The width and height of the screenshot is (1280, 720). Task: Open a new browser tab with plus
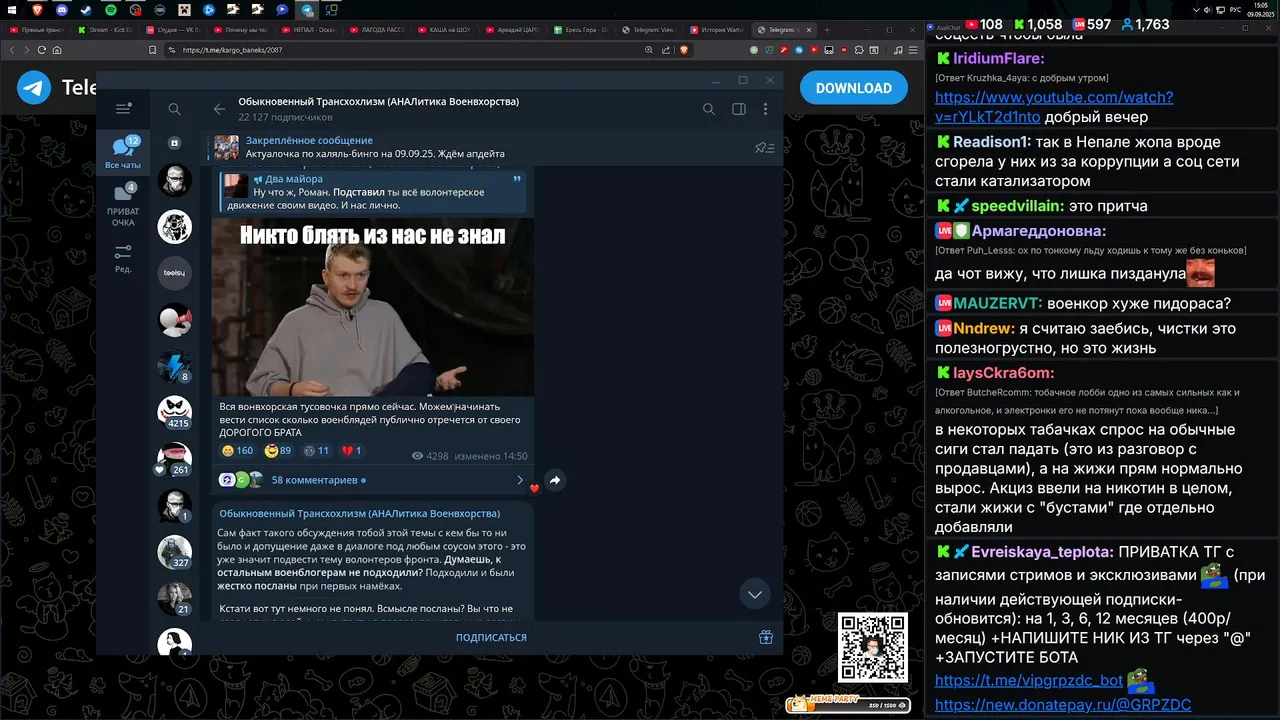[x=827, y=30]
